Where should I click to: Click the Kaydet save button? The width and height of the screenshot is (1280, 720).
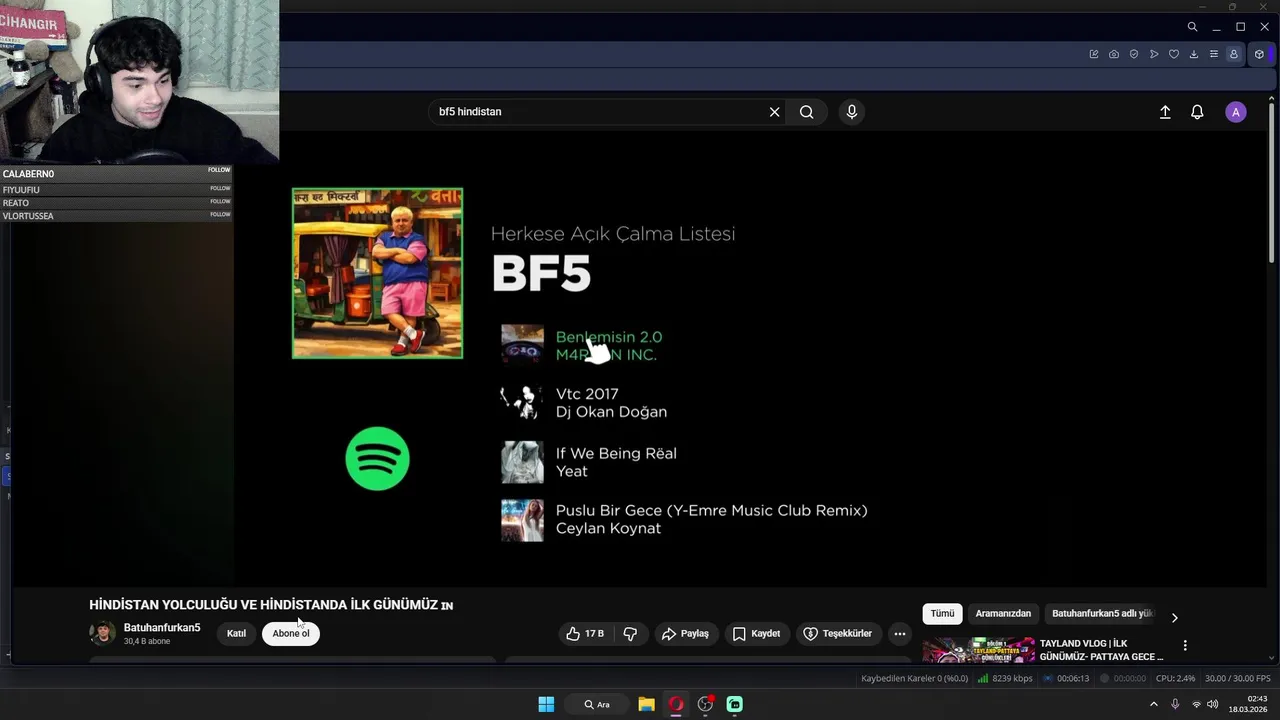756,633
